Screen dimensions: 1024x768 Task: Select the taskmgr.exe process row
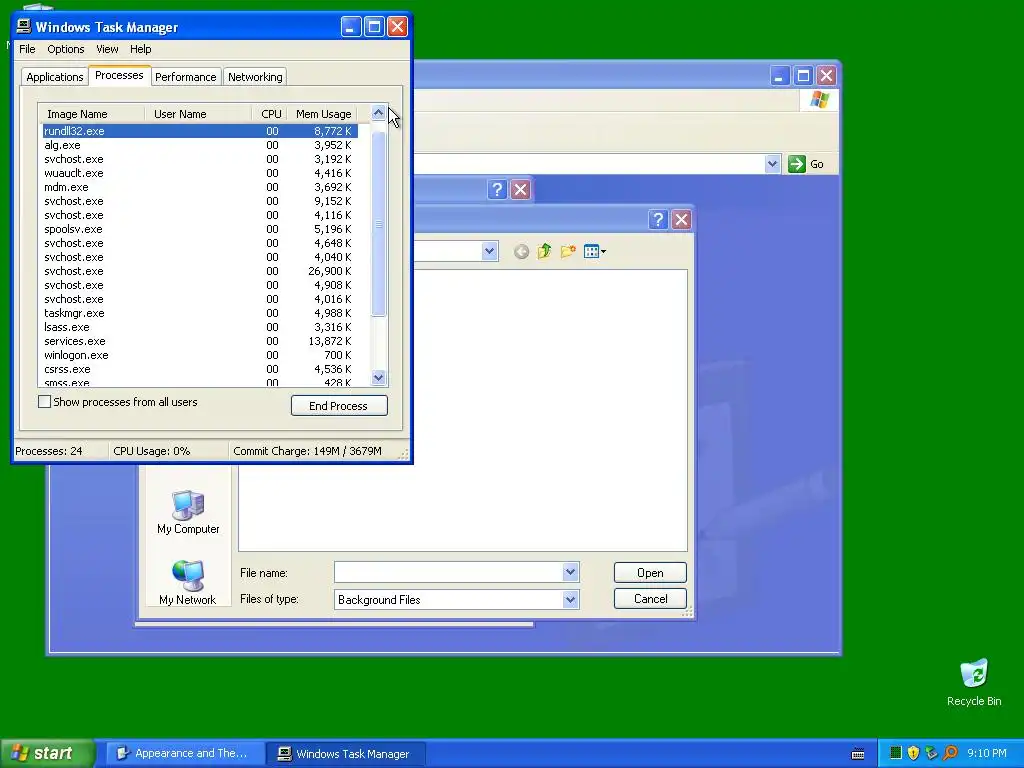click(x=200, y=313)
